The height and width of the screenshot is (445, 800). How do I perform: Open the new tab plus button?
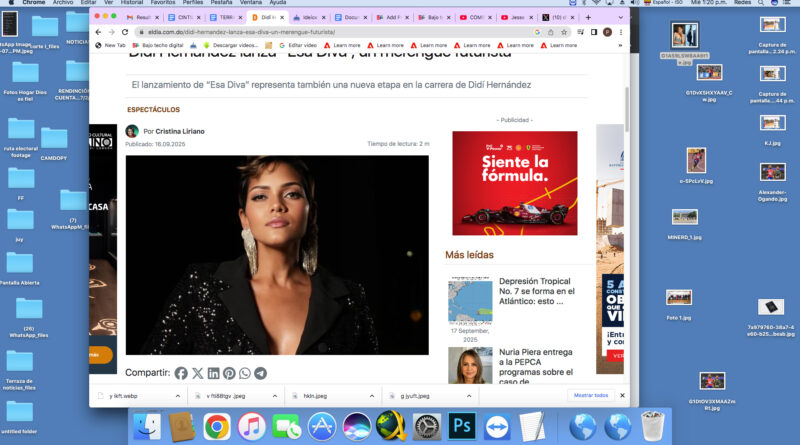click(x=587, y=18)
